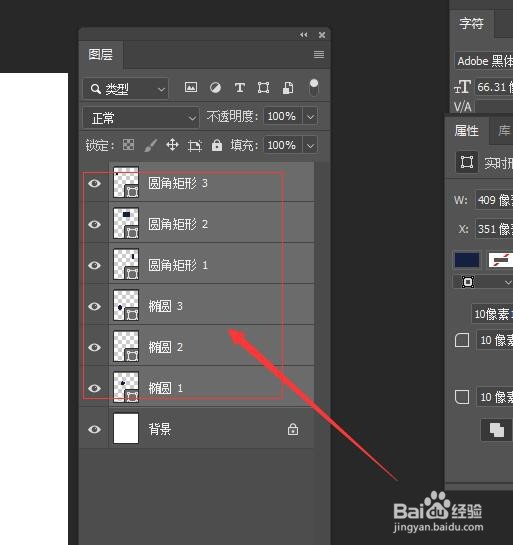Click top-left corner radius icon
The height and width of the screenshot is (545, 513).
tap(462, 340)
